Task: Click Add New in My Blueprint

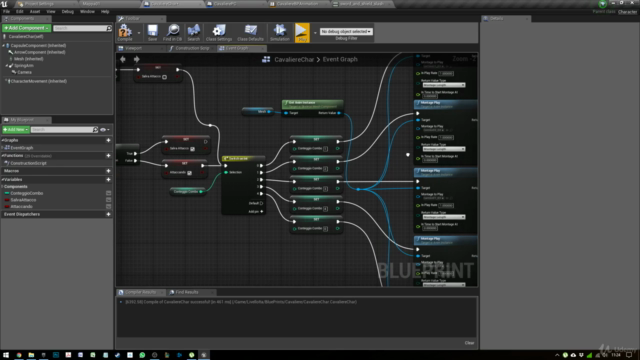Action: coord(16,129)
